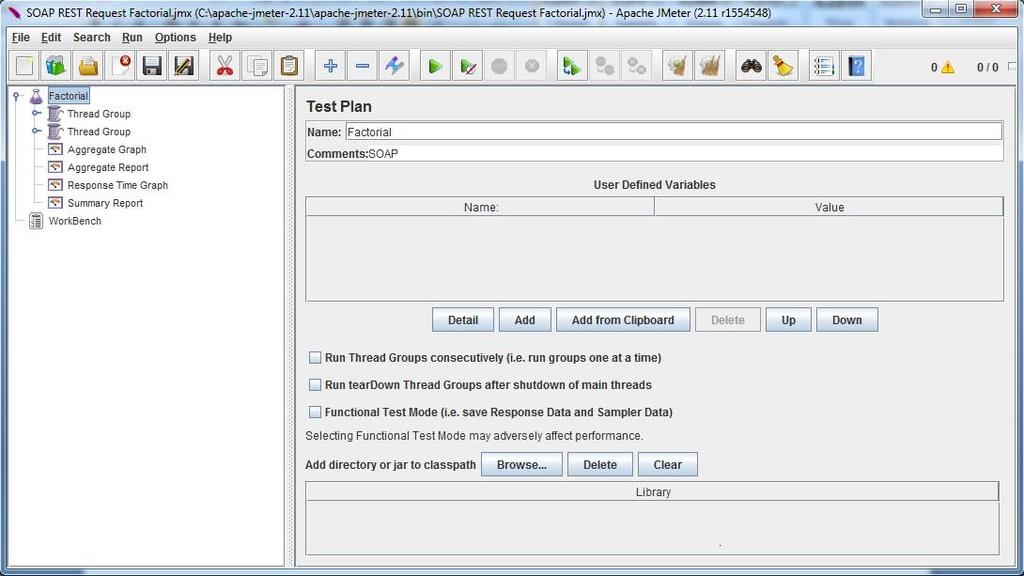Viewport: 1024px width, 576px height.
Task: Save the test plan with floppy icon
Action: [152, 66]
